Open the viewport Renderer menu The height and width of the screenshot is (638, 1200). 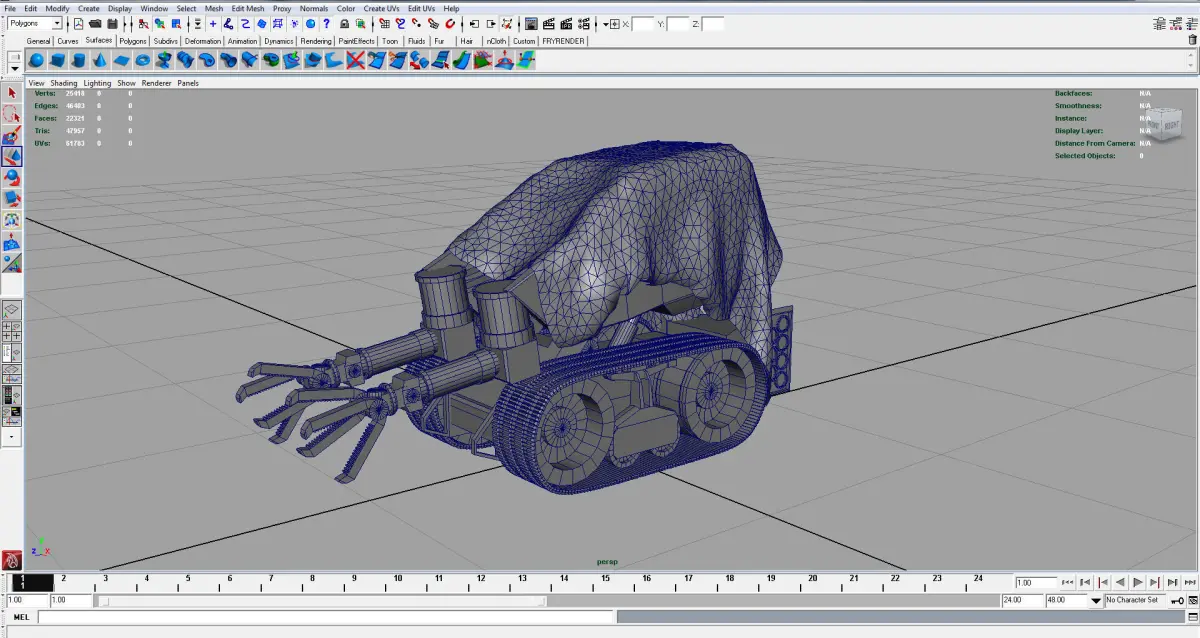[x=156, y=83]
